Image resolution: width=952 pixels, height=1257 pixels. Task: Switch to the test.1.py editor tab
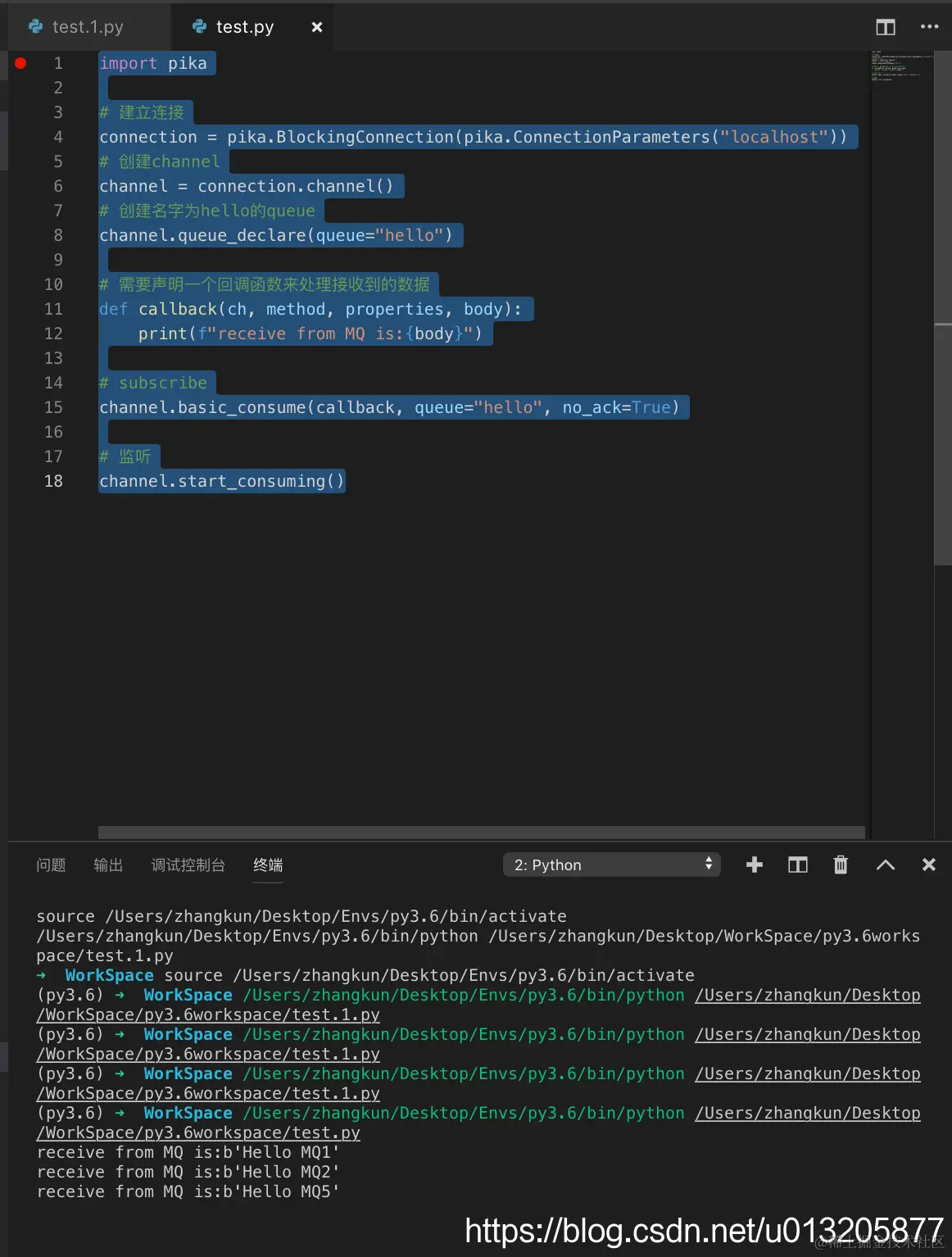(x=88, y=27)
